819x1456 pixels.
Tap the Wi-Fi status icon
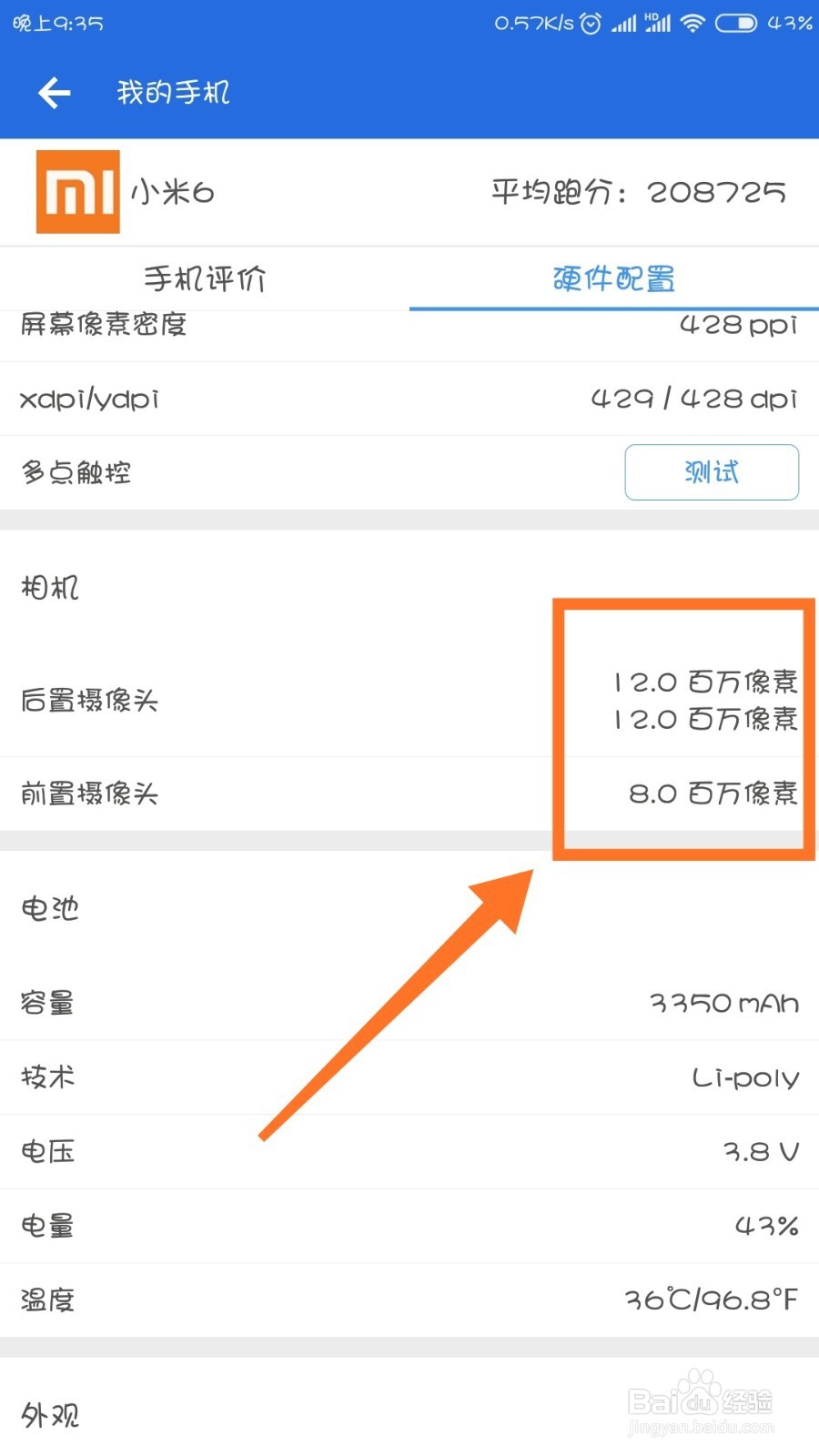693,24
